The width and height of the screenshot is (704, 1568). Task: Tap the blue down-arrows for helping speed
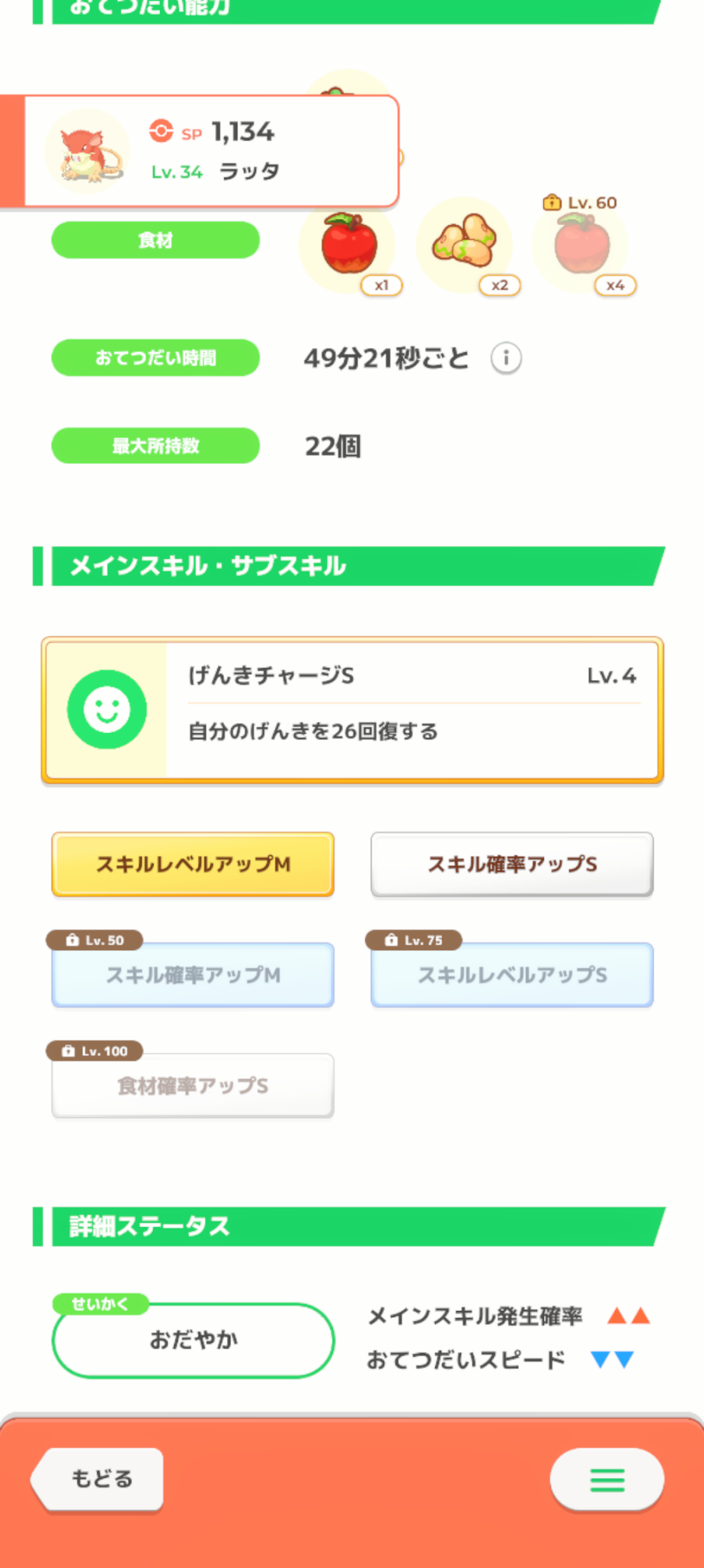tap(612, 1359)
